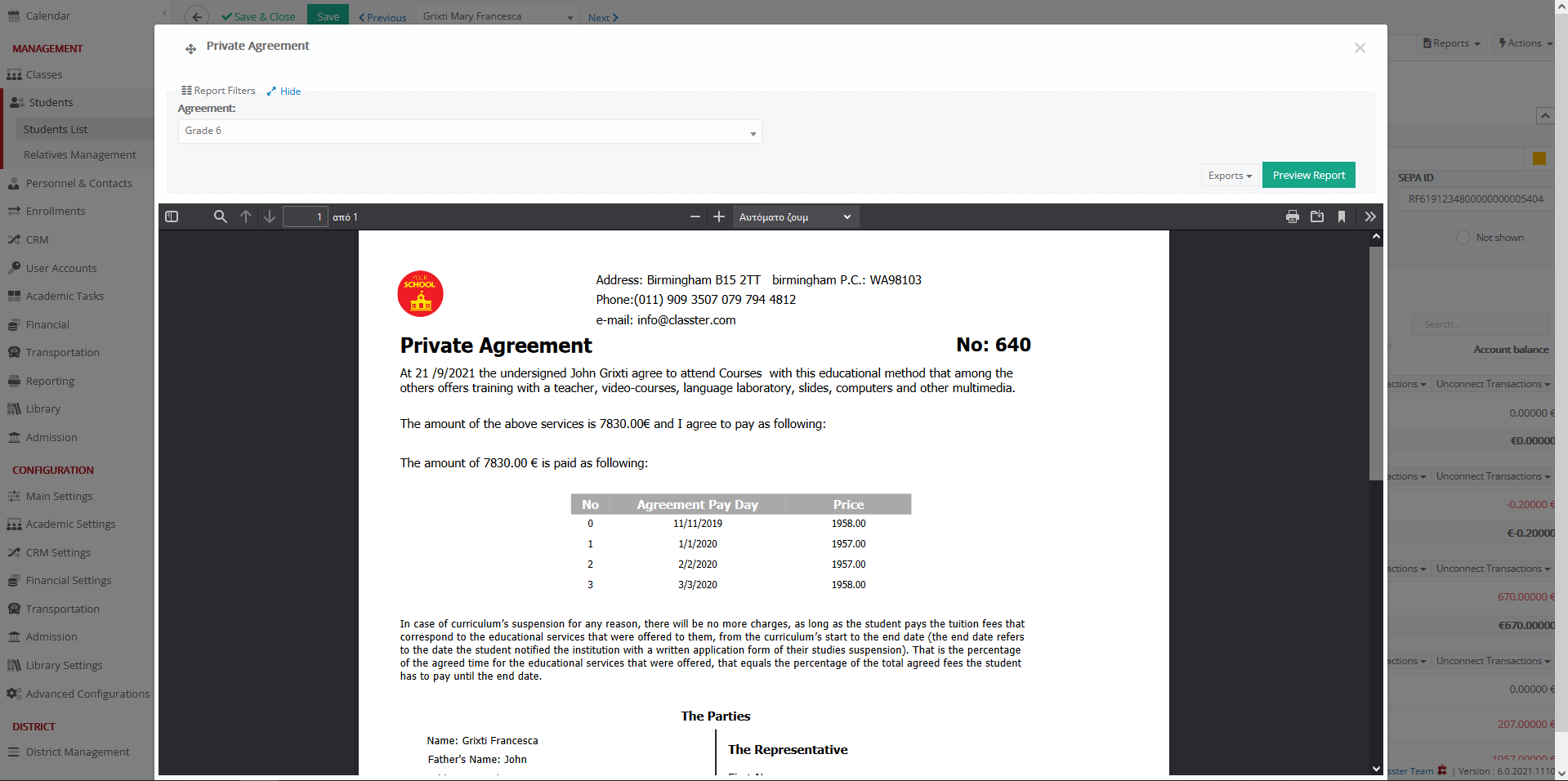
Task: Click the No: 640 agreement number
Action: [x=994, y=345]
